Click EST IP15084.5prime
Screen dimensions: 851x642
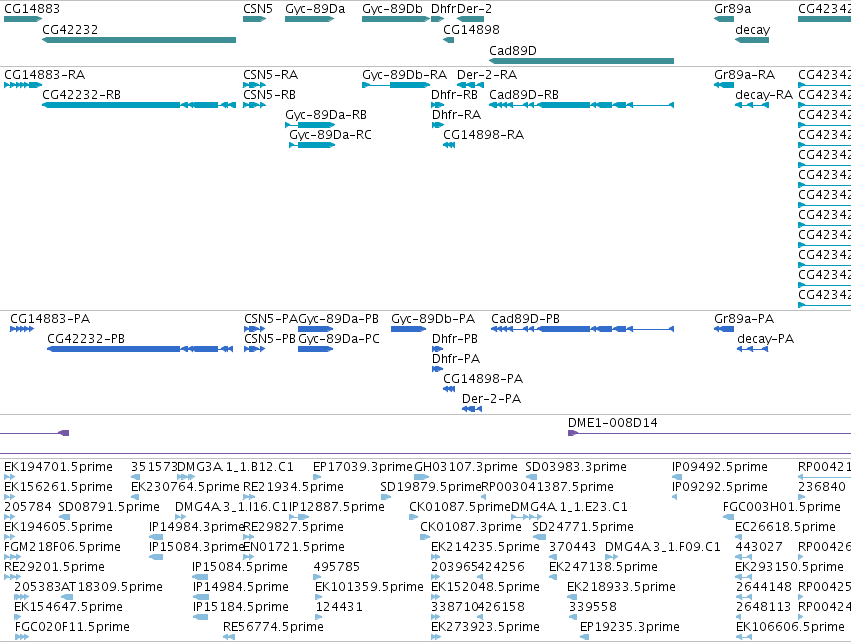240,567
